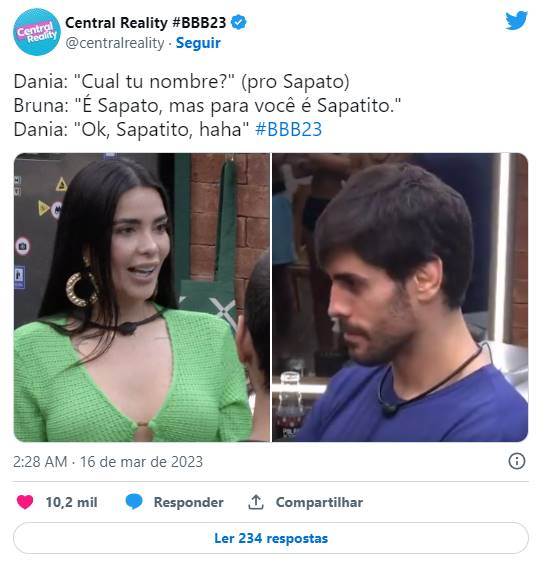Like the tweet with the heart icon
This screenshot has height=563, width=543.
(x=25, y=502)
